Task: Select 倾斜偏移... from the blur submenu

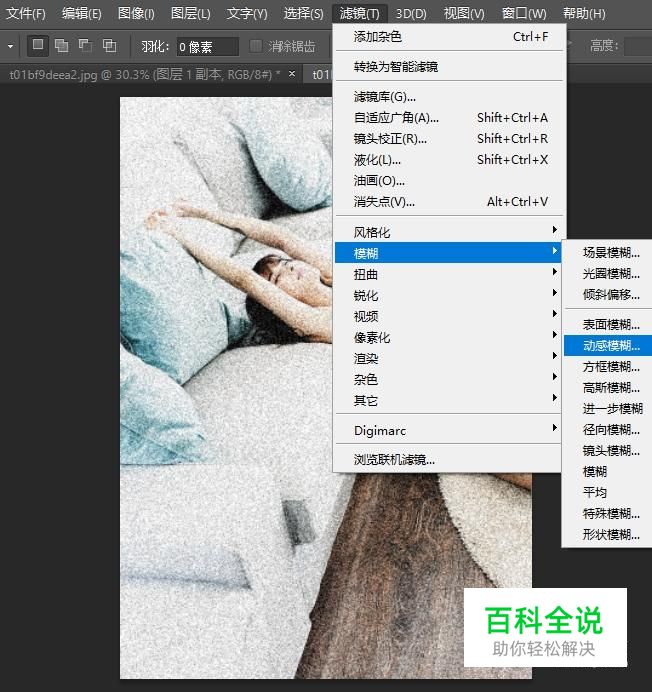Action: (608, 294)
